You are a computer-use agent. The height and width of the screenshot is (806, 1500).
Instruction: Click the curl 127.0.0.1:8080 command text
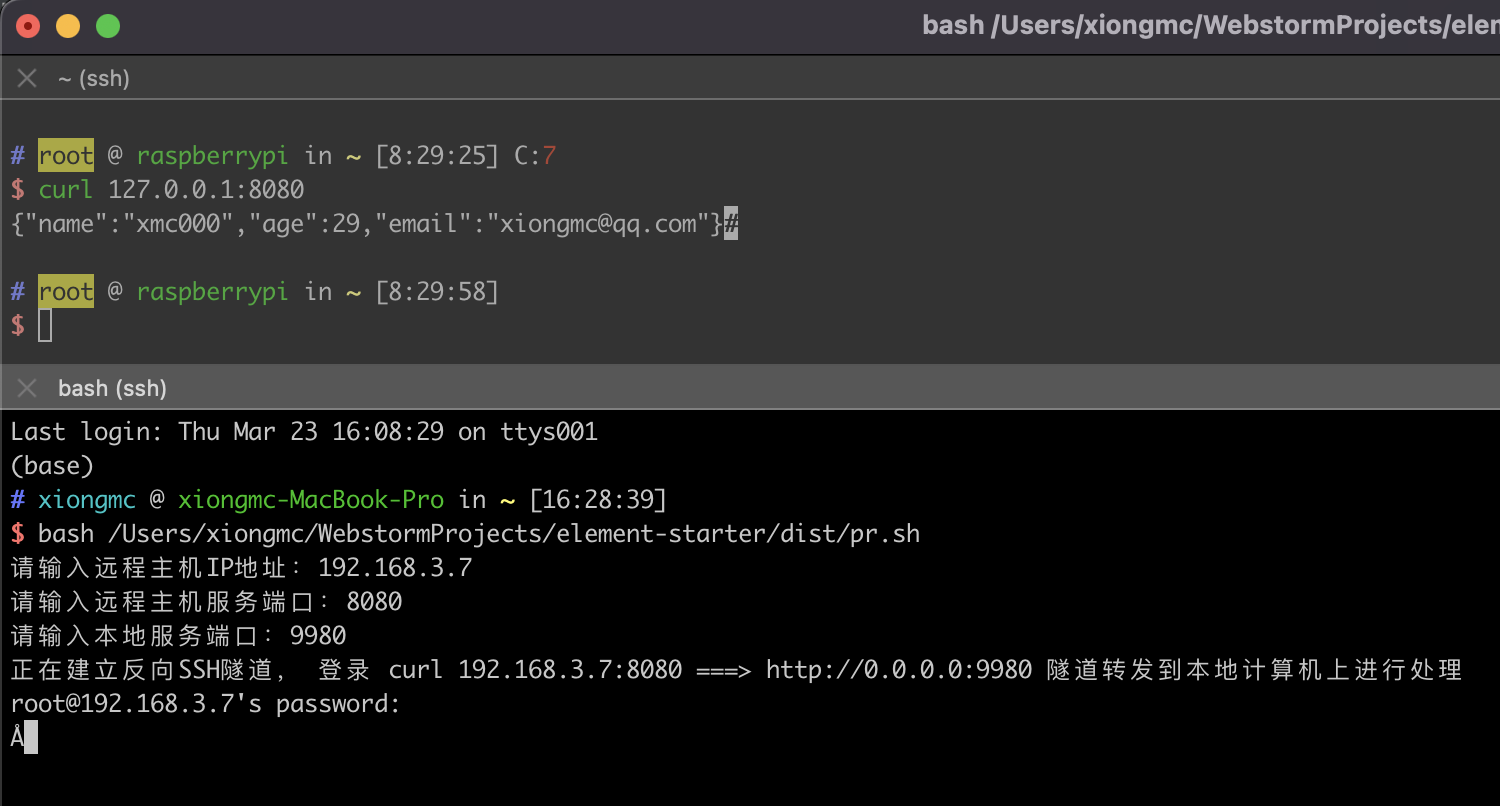pos(171,189)
